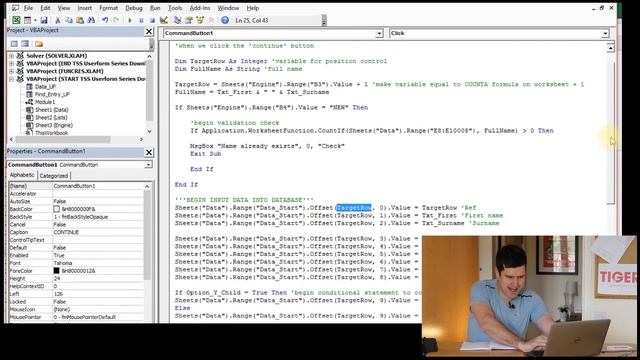
Task: Click View Code icon in Project panel
Action: point(14,44)
